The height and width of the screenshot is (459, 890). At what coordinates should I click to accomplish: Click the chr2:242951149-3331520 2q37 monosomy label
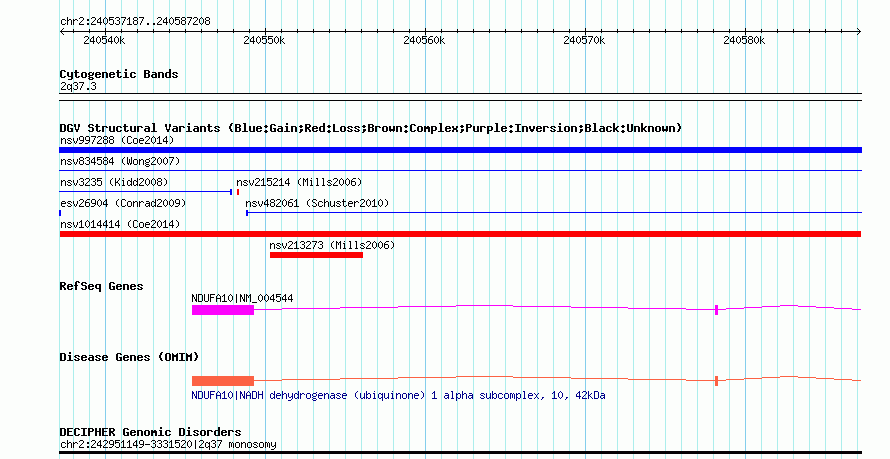point(168,444)
